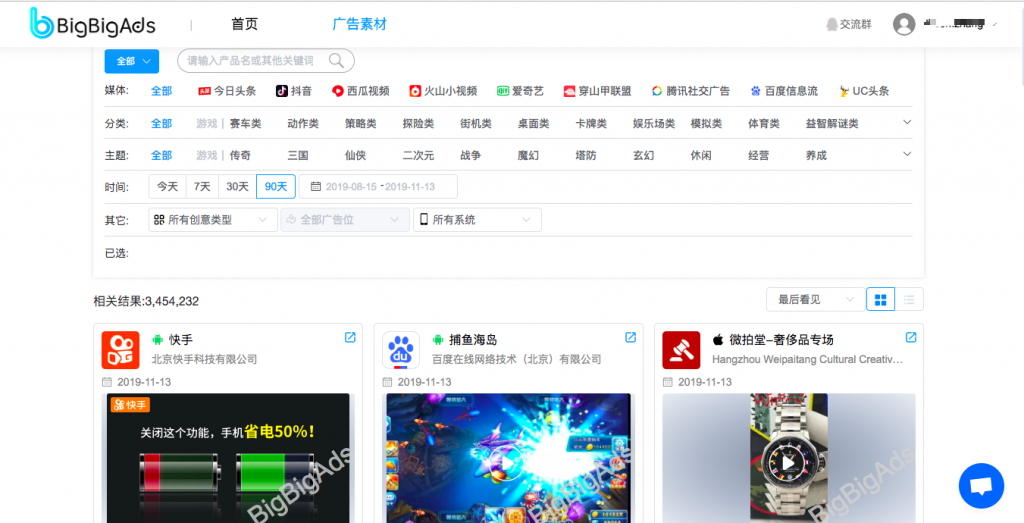Click the search magnifier icon
This screenshot has width=1024, height=523.
click(336, 61)
